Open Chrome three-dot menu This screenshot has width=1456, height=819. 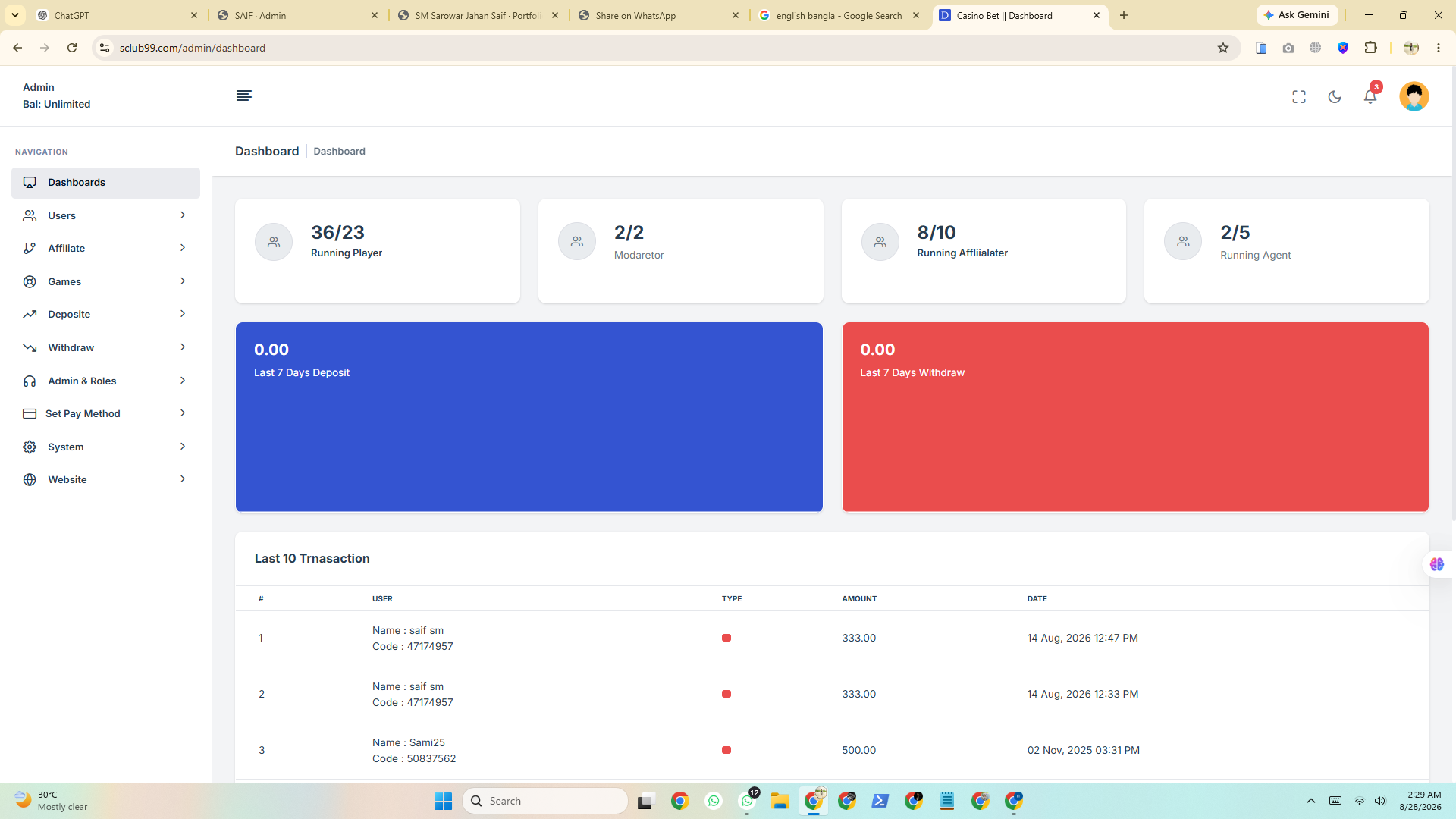[x=1439, y=48]
